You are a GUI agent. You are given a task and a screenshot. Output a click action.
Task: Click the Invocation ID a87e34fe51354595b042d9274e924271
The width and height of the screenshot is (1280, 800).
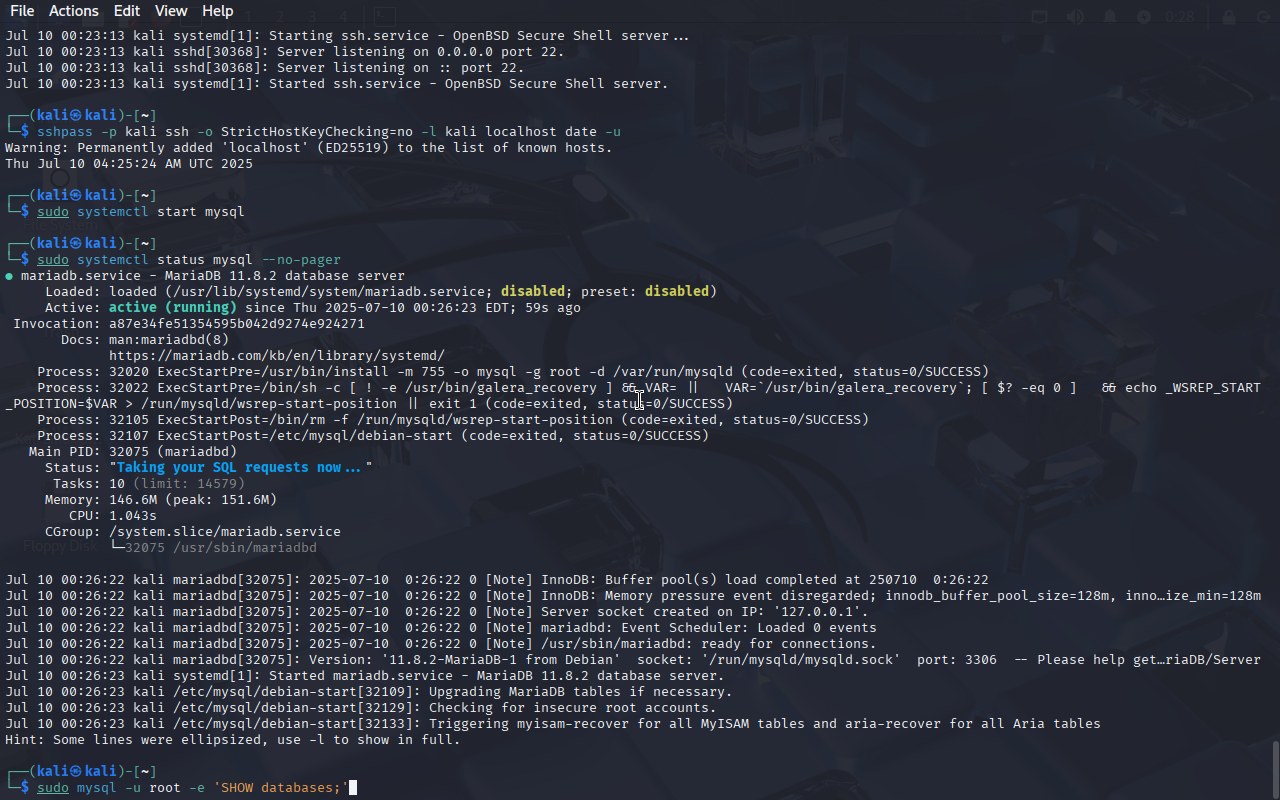pyautogui.click(x=237, y=324)
